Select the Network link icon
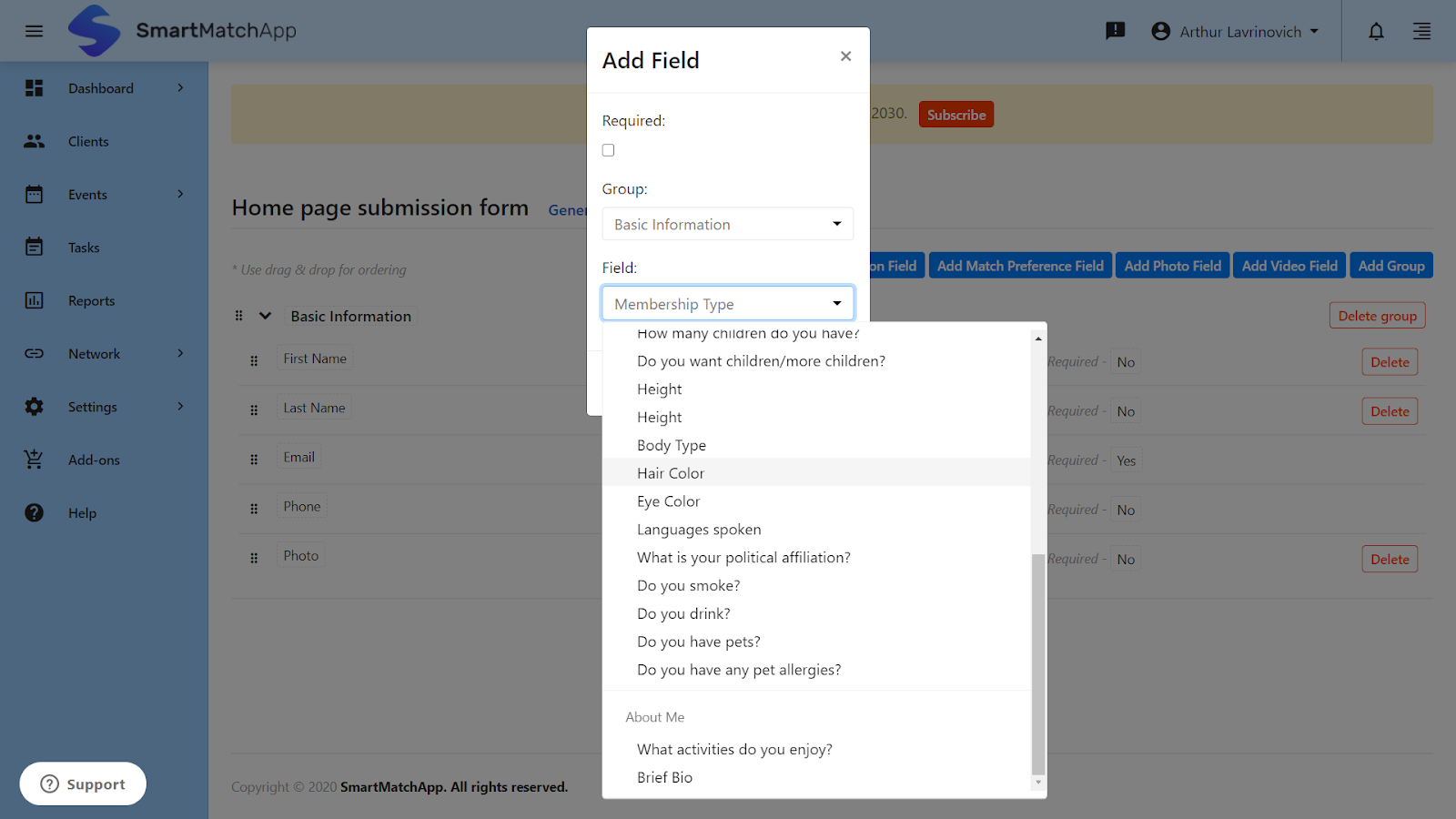 click(34, 353)
